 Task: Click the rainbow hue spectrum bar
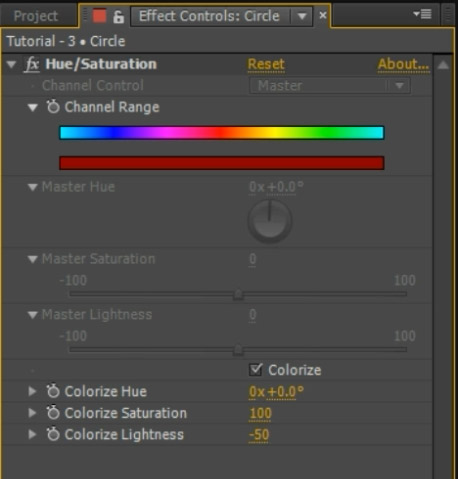pos(222,133)
